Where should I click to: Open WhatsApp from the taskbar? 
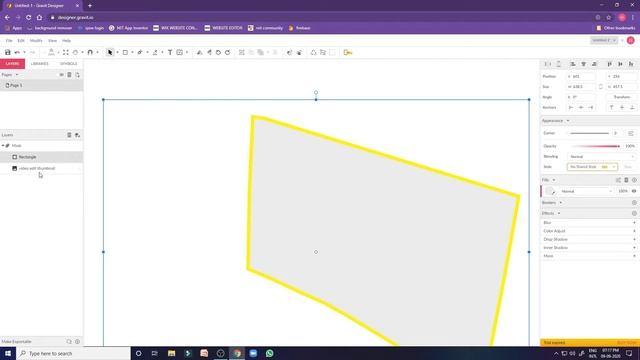pos(269,353)
